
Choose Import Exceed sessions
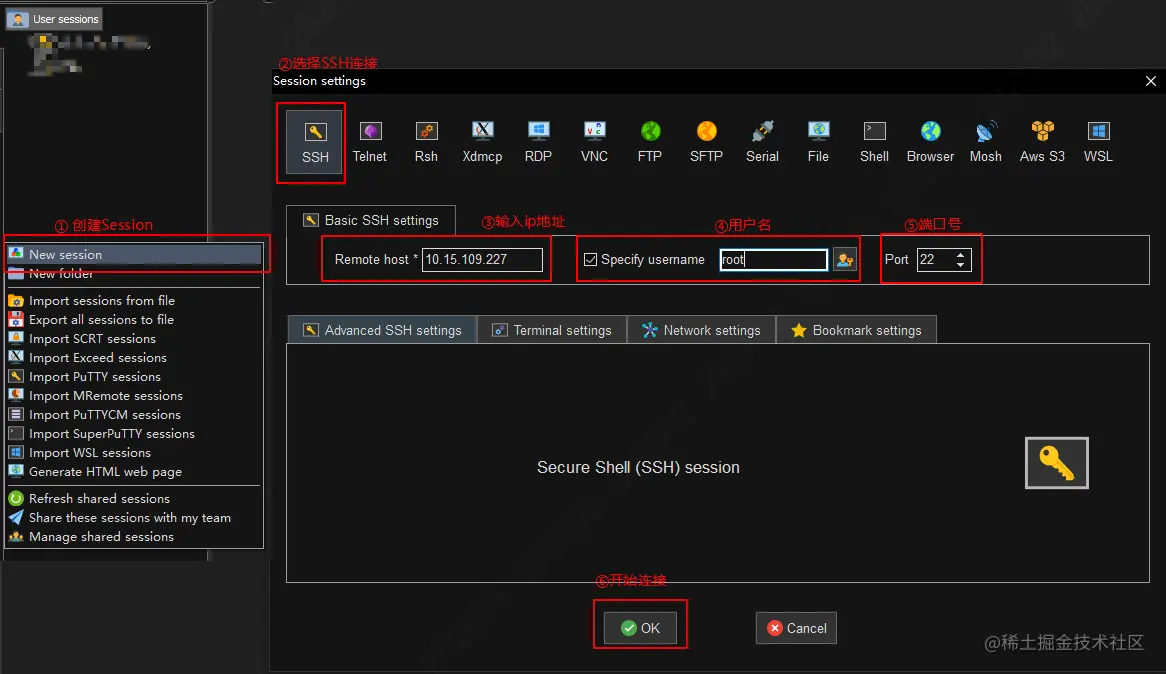135,358
